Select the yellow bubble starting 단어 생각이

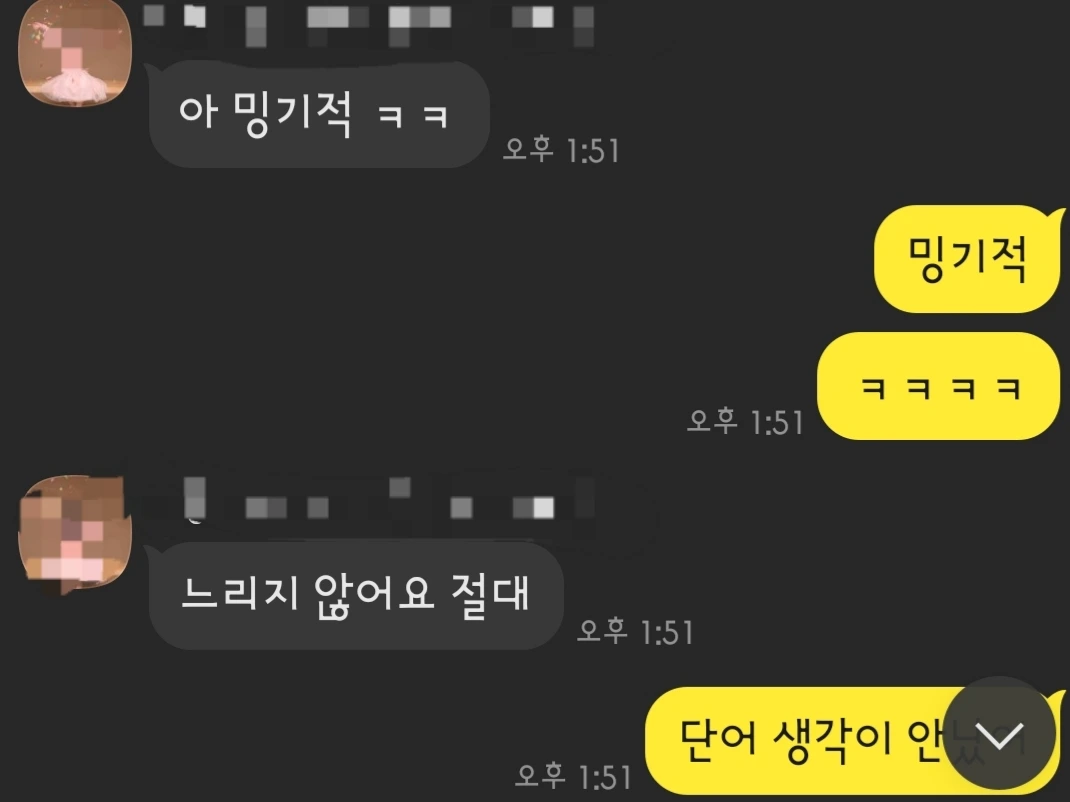pyautogui.click(x=854, y=740)
